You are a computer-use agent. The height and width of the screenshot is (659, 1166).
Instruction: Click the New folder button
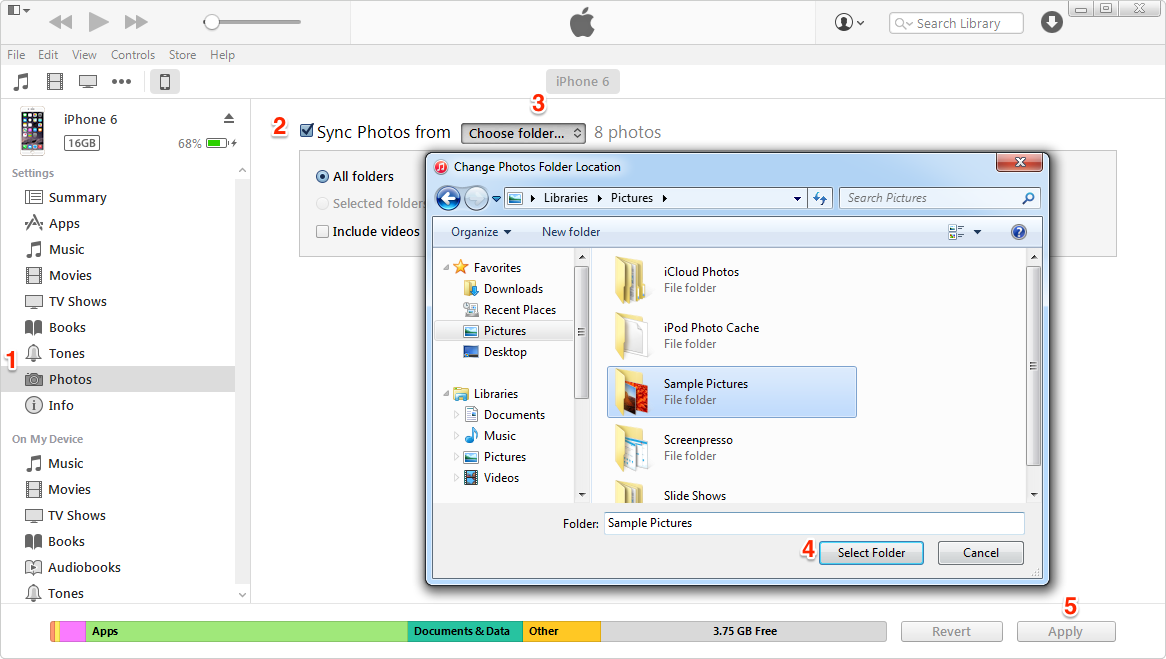click(x=571, y=232)
